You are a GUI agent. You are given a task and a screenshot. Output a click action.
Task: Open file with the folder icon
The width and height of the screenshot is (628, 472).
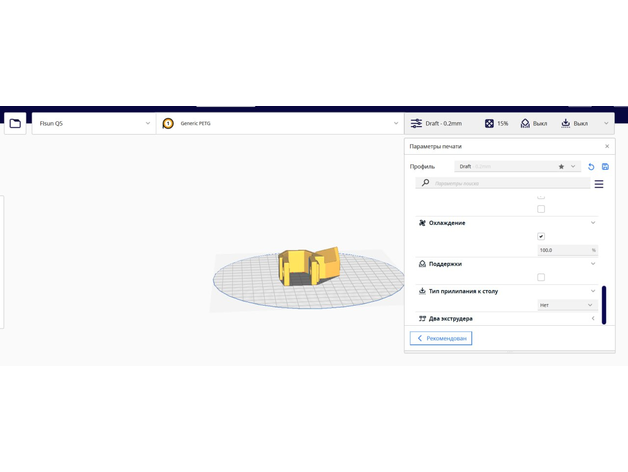click(x=15, y=123)
